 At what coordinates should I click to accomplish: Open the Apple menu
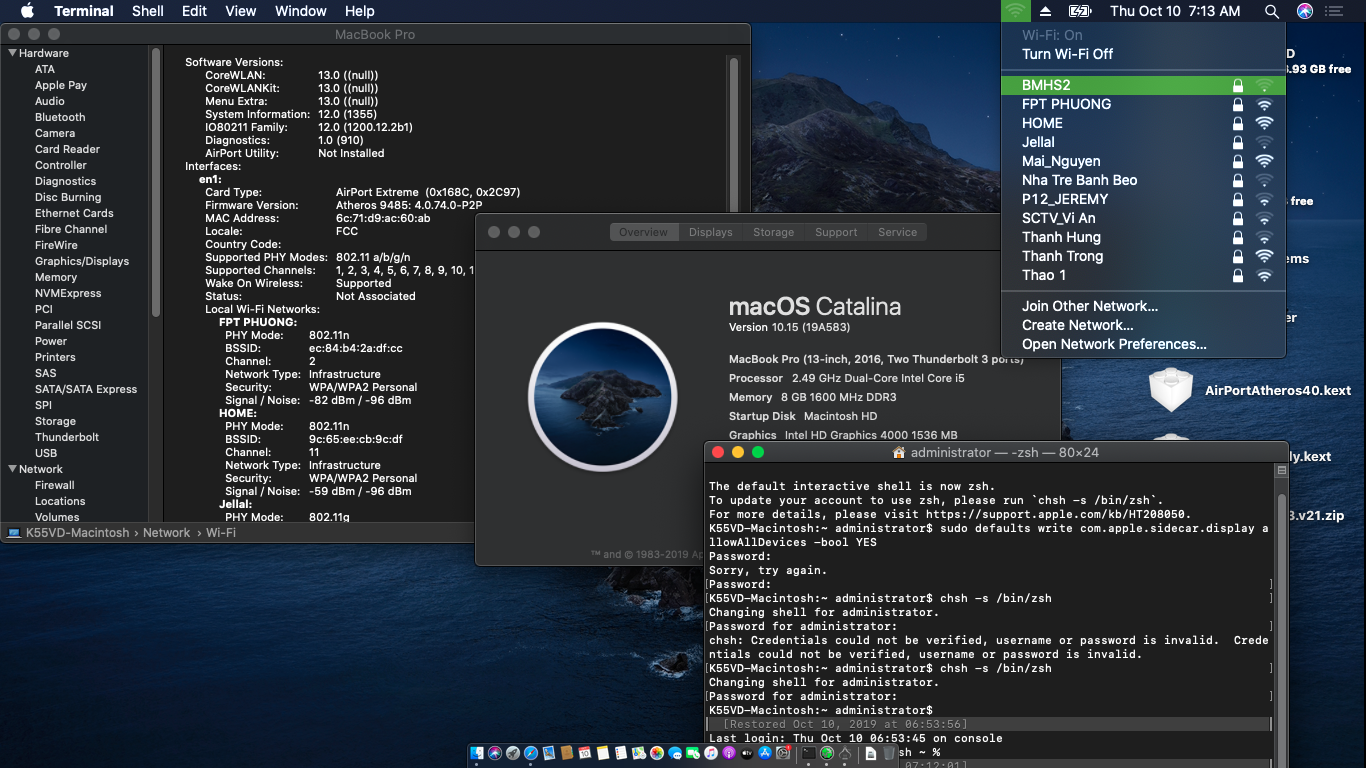point(27,11)
